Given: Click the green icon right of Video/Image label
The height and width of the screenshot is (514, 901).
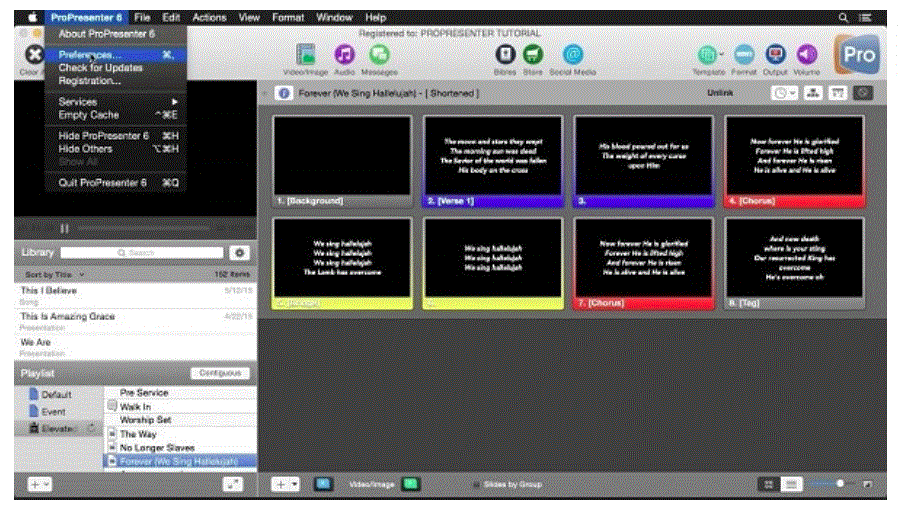Looking at the screenshot, I should click(x=410, y=484).
